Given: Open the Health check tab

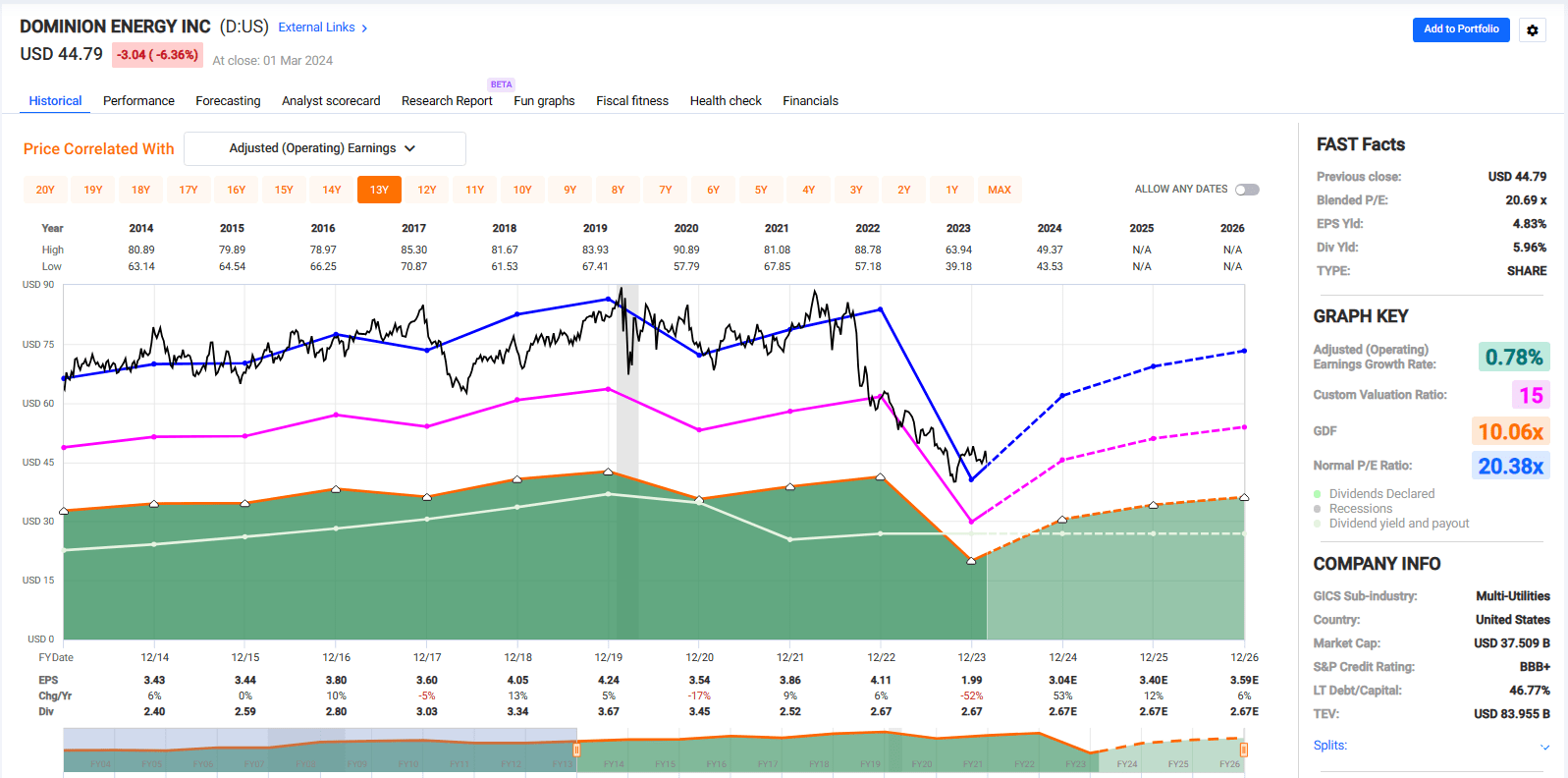Looking at the screenshot, I should pyautogui.click(x=726, y=101).
